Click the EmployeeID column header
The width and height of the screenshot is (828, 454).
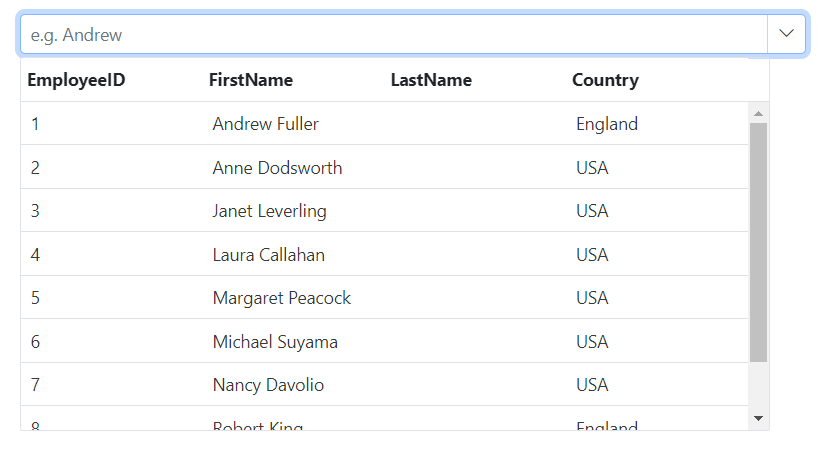[76, 80]
